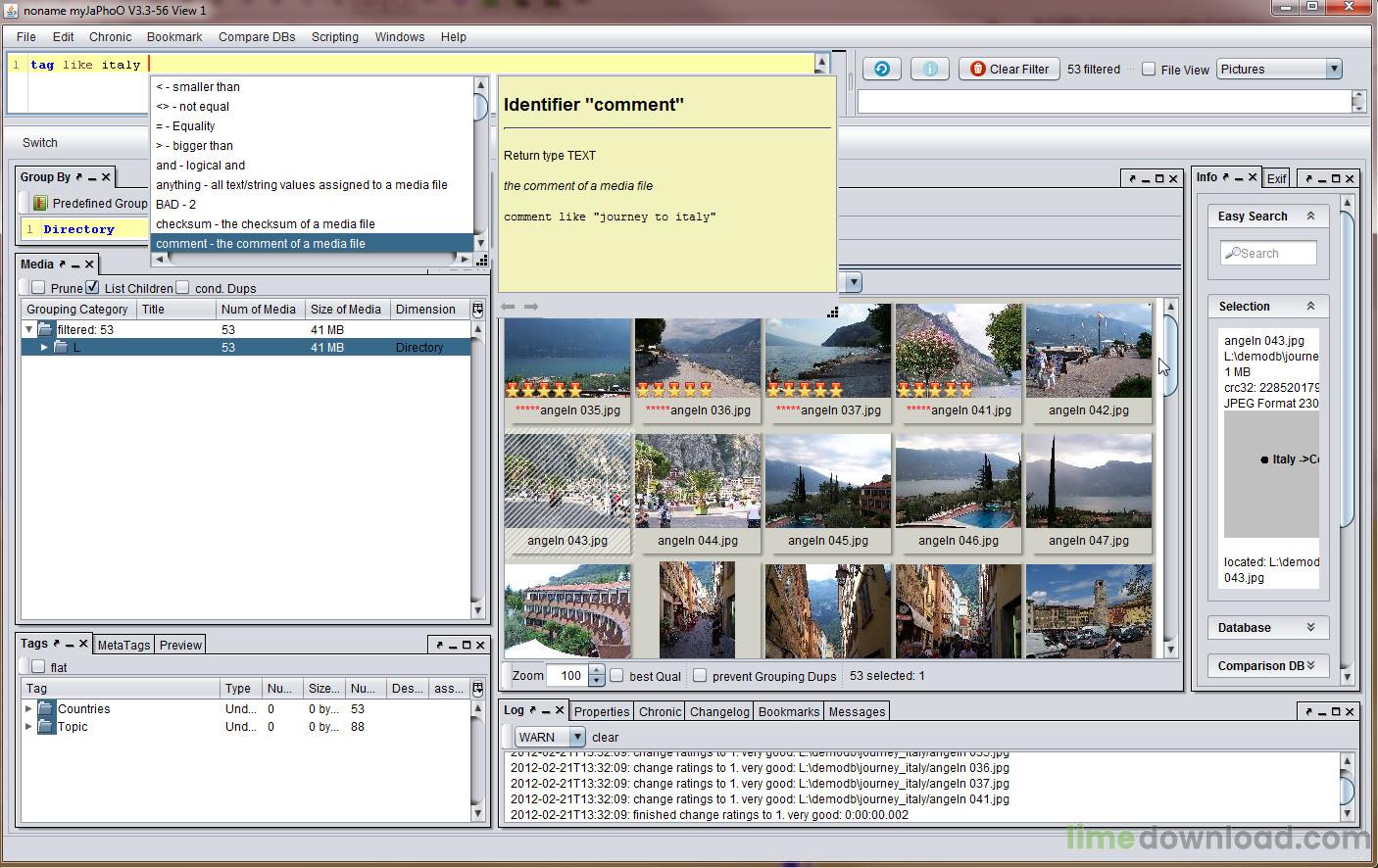Click the blue refresh filter icon button
This screenshot has width=1378, height=868.
click(882, 69)
